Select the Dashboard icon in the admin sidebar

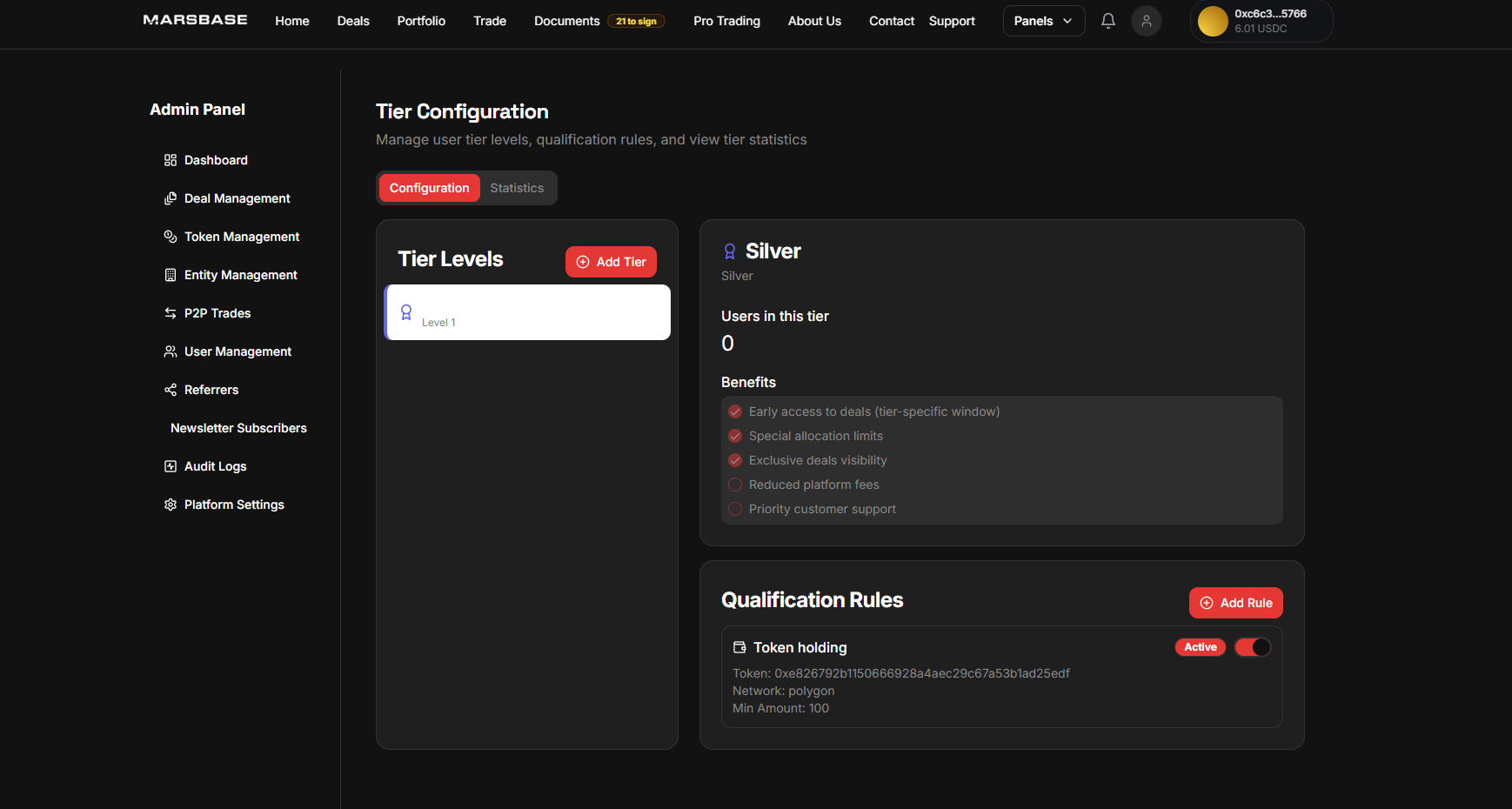point(170,160)
